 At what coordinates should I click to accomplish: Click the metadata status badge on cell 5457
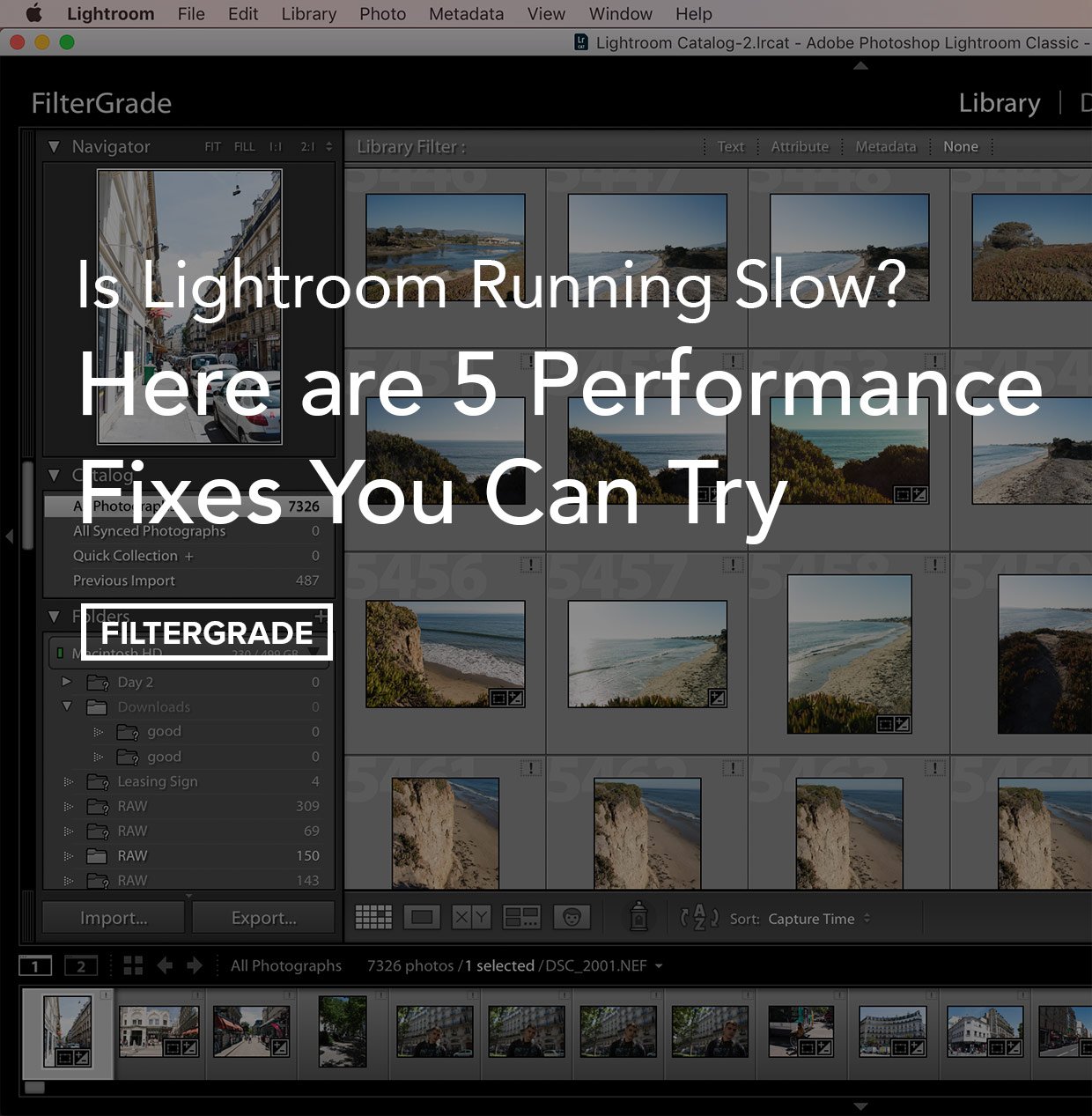(733, 565)
